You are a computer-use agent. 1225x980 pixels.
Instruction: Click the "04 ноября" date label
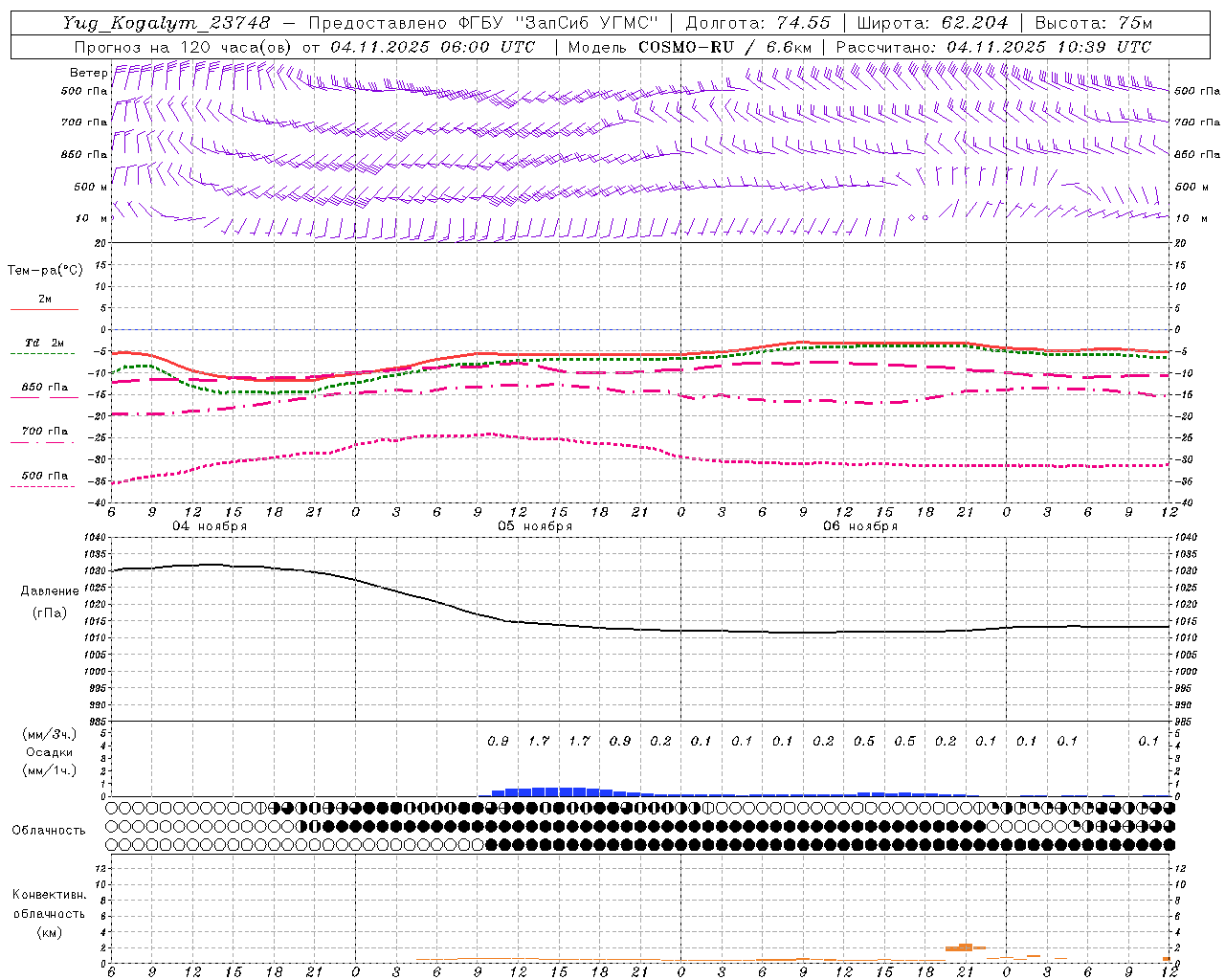pos(210,526)
